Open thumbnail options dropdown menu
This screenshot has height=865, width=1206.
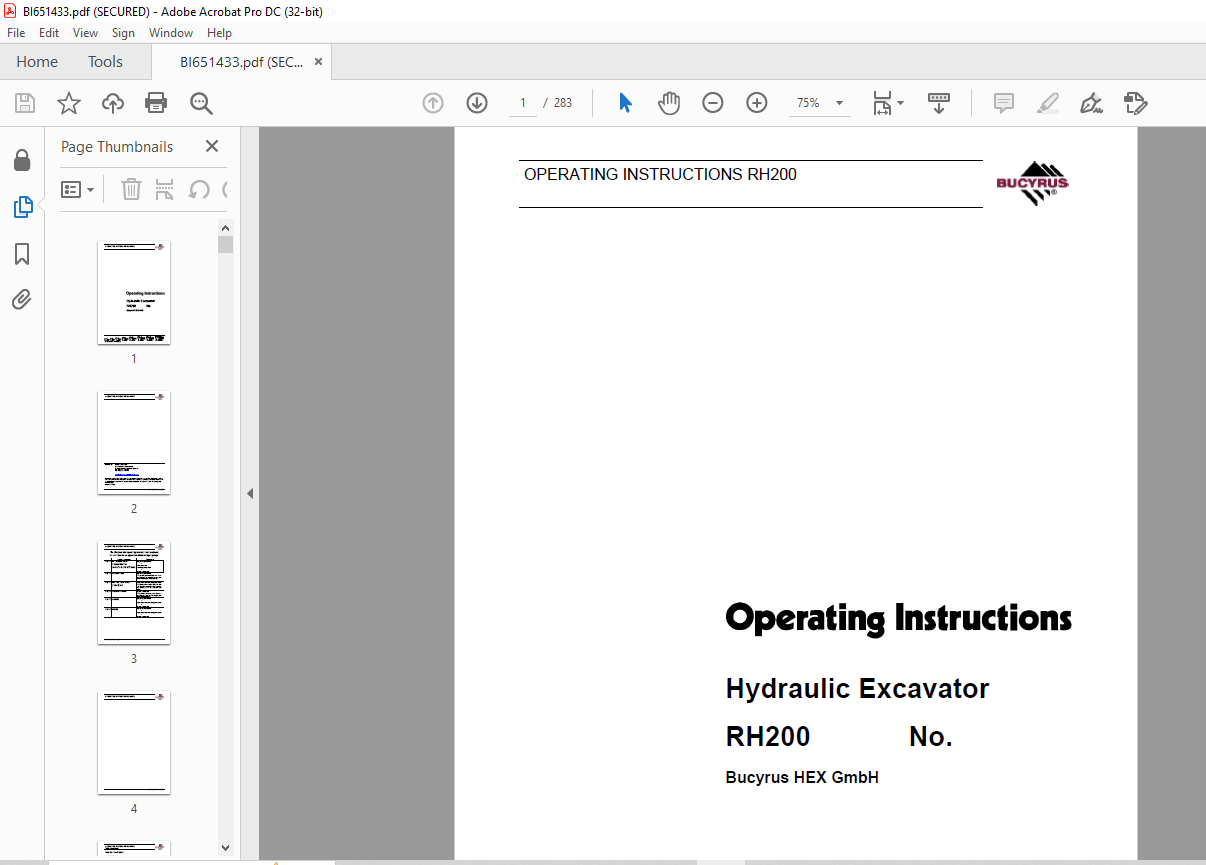click(x=77, y=189)
